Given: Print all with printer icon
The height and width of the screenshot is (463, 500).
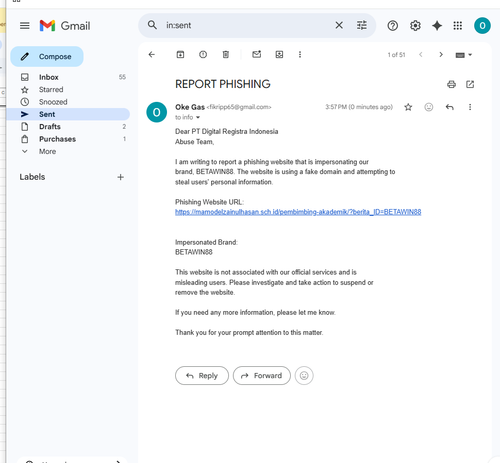Looking at the screenshot, I should click(451, 84).
